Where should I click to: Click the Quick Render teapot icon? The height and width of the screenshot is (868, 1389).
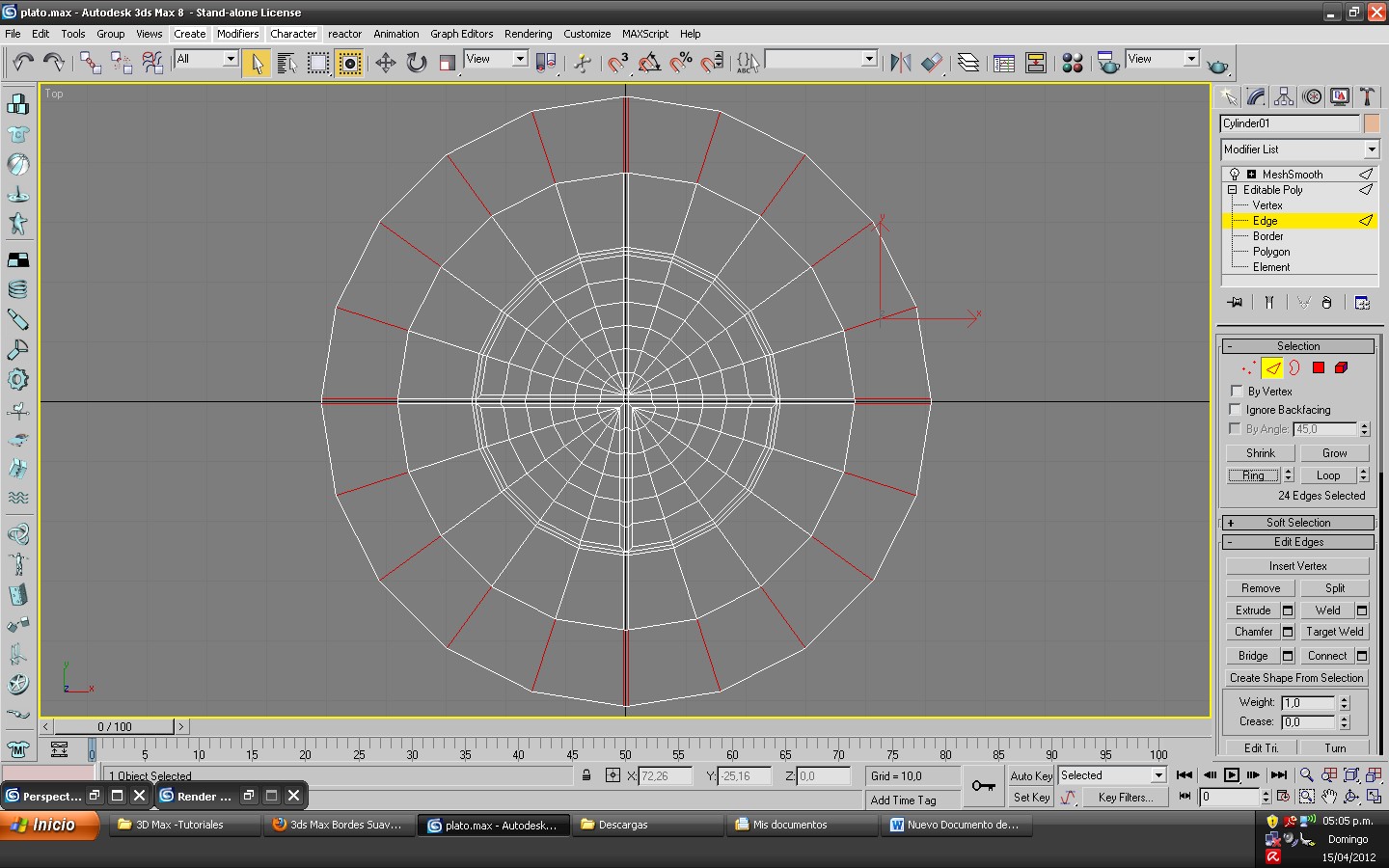click(x=1218, y=65)
